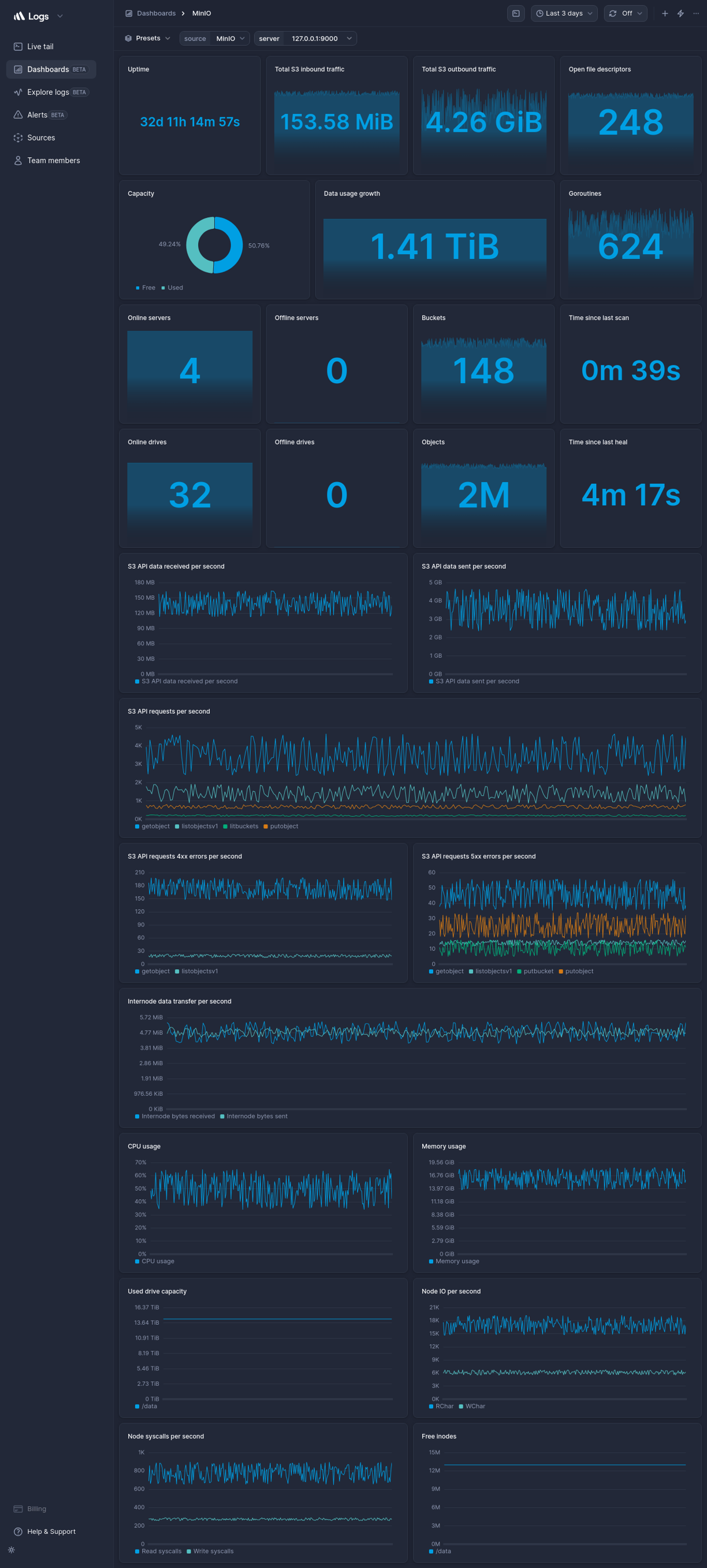
Task: Click the Alerts triangle warning icon
Action: click(18, 115)
